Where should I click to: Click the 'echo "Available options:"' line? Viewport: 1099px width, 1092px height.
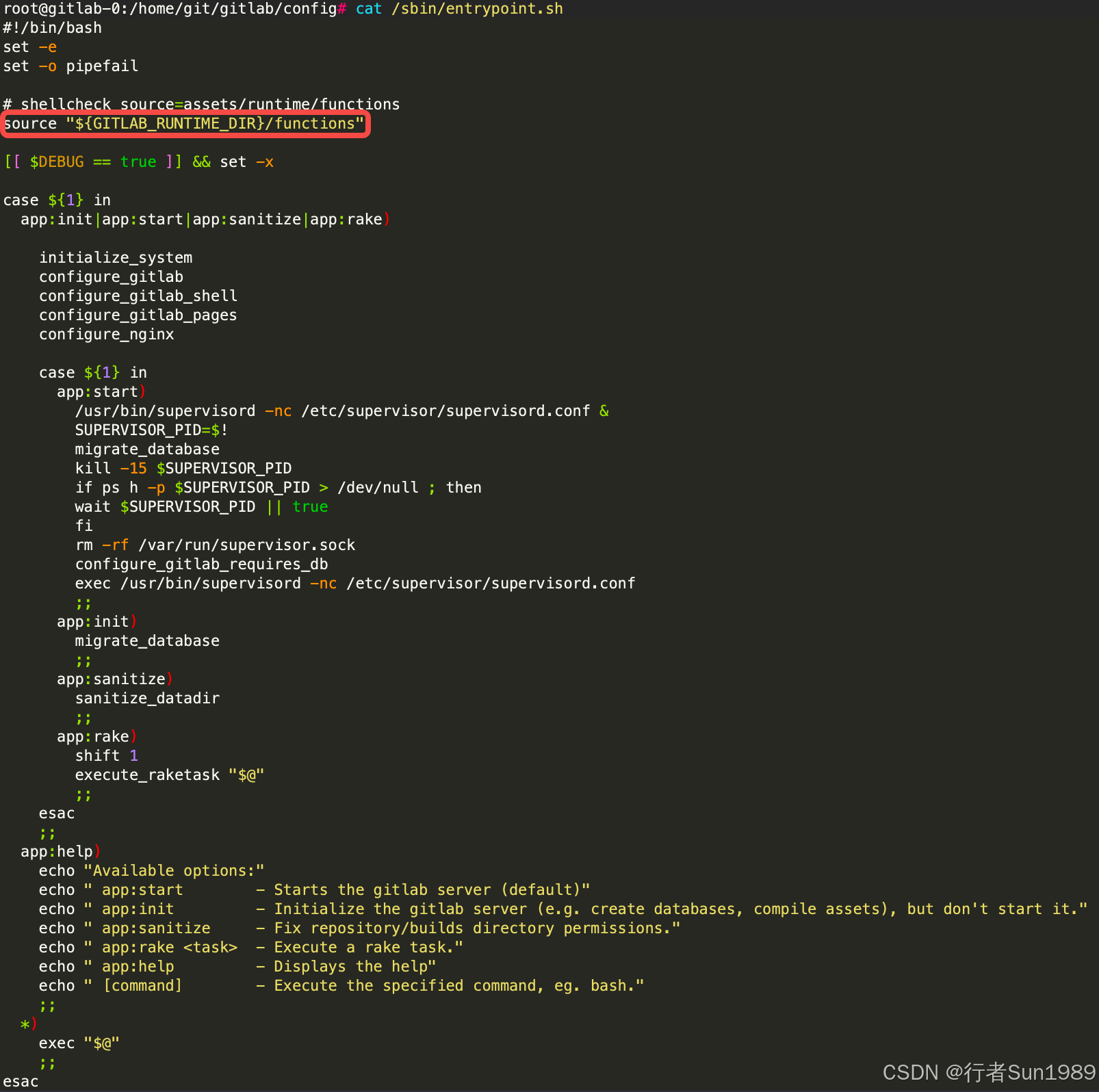(152, 871)
